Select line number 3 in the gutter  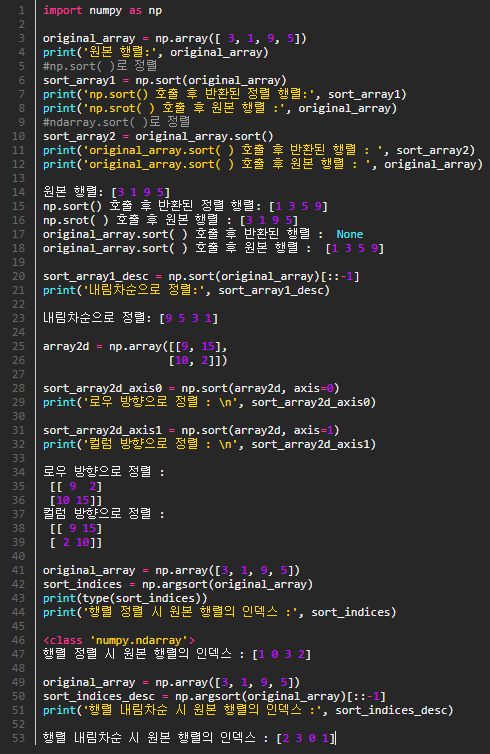[x=22, y=38]
